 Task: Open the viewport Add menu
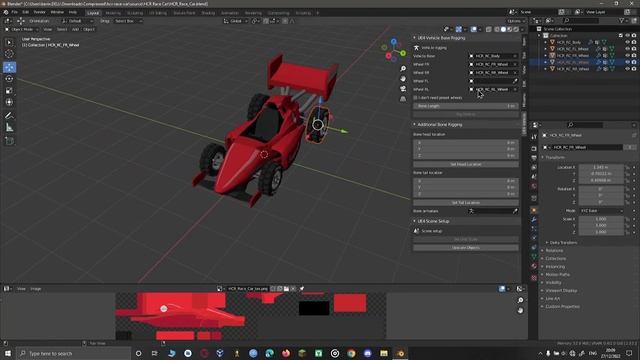click(x=76, y=29)
